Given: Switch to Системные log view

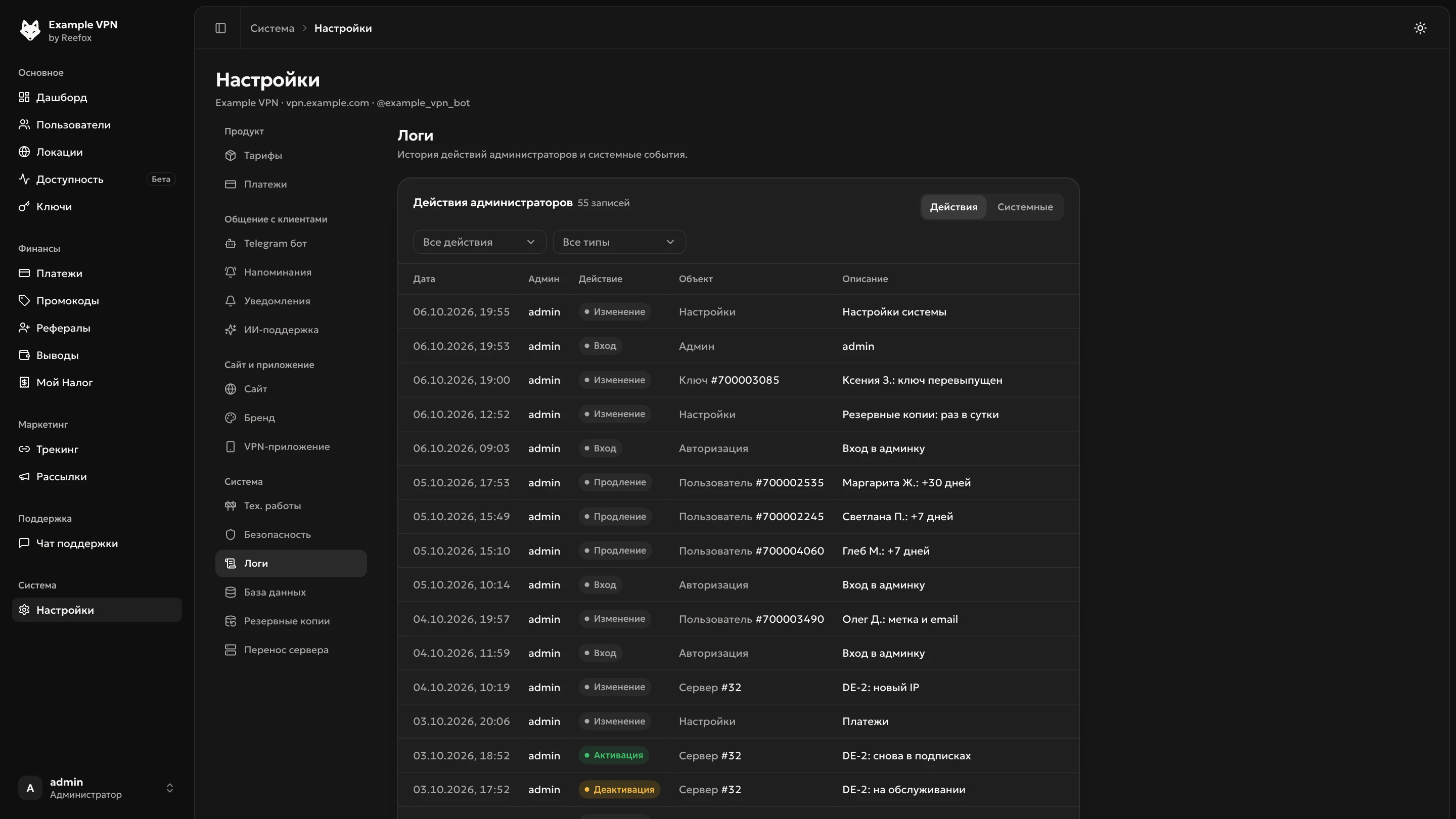Looking at the screenshot, I should (x=1025, y=207).
